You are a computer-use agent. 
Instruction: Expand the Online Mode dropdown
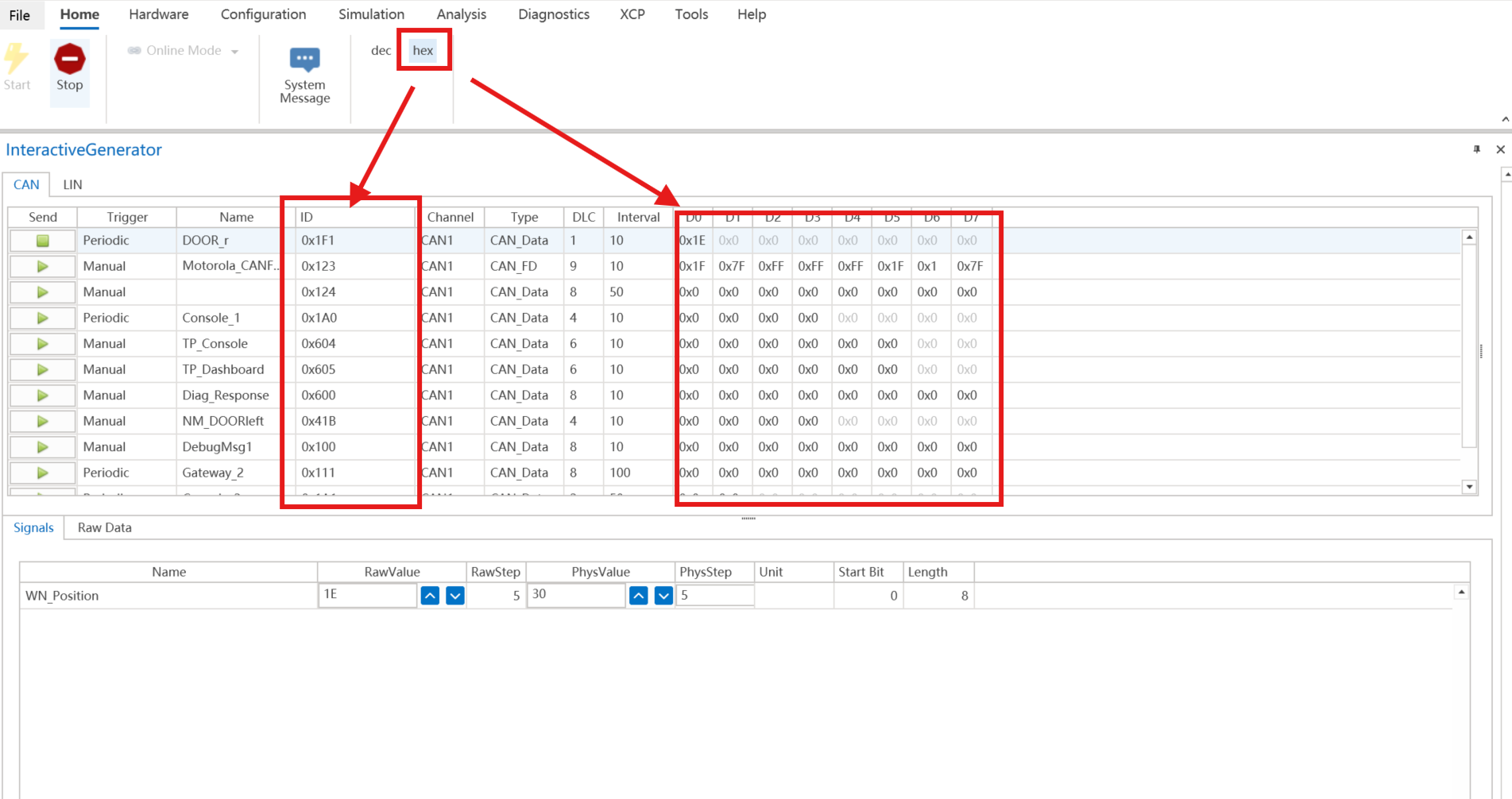tap(234, 52)
